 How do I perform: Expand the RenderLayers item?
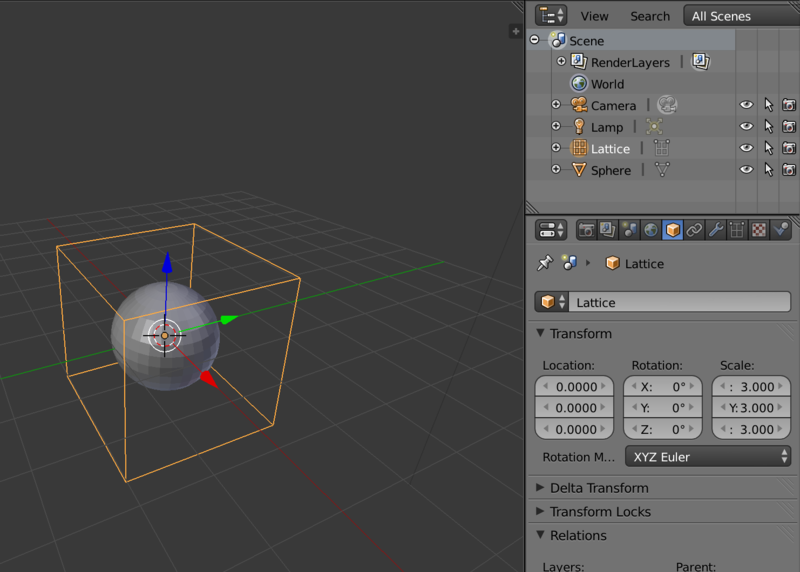(561, 61)
